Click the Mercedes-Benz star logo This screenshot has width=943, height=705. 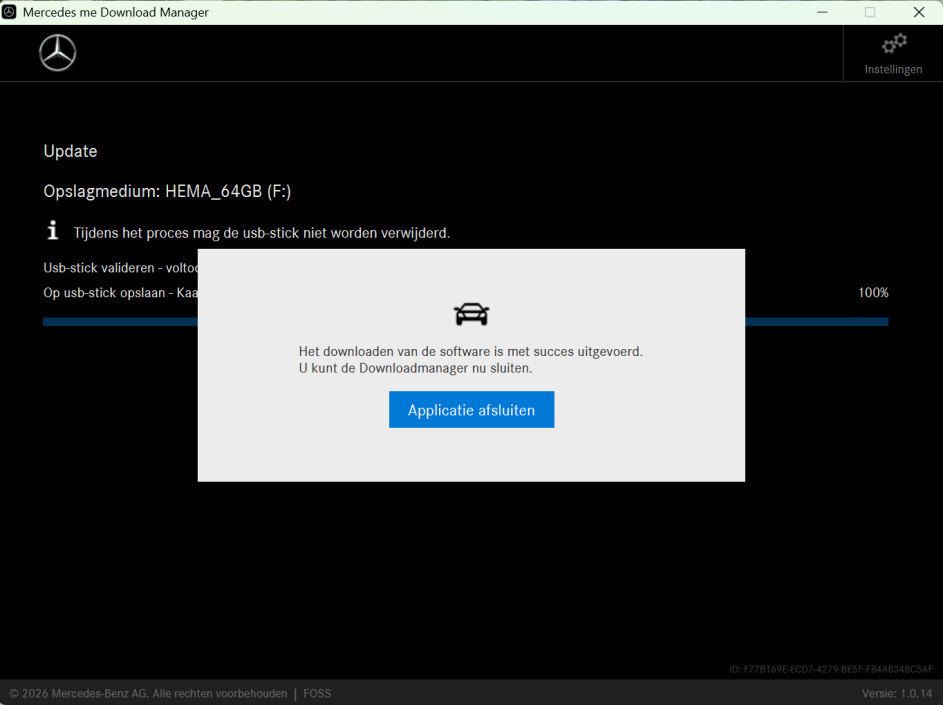pyautogui.click(x=58, y=53)
